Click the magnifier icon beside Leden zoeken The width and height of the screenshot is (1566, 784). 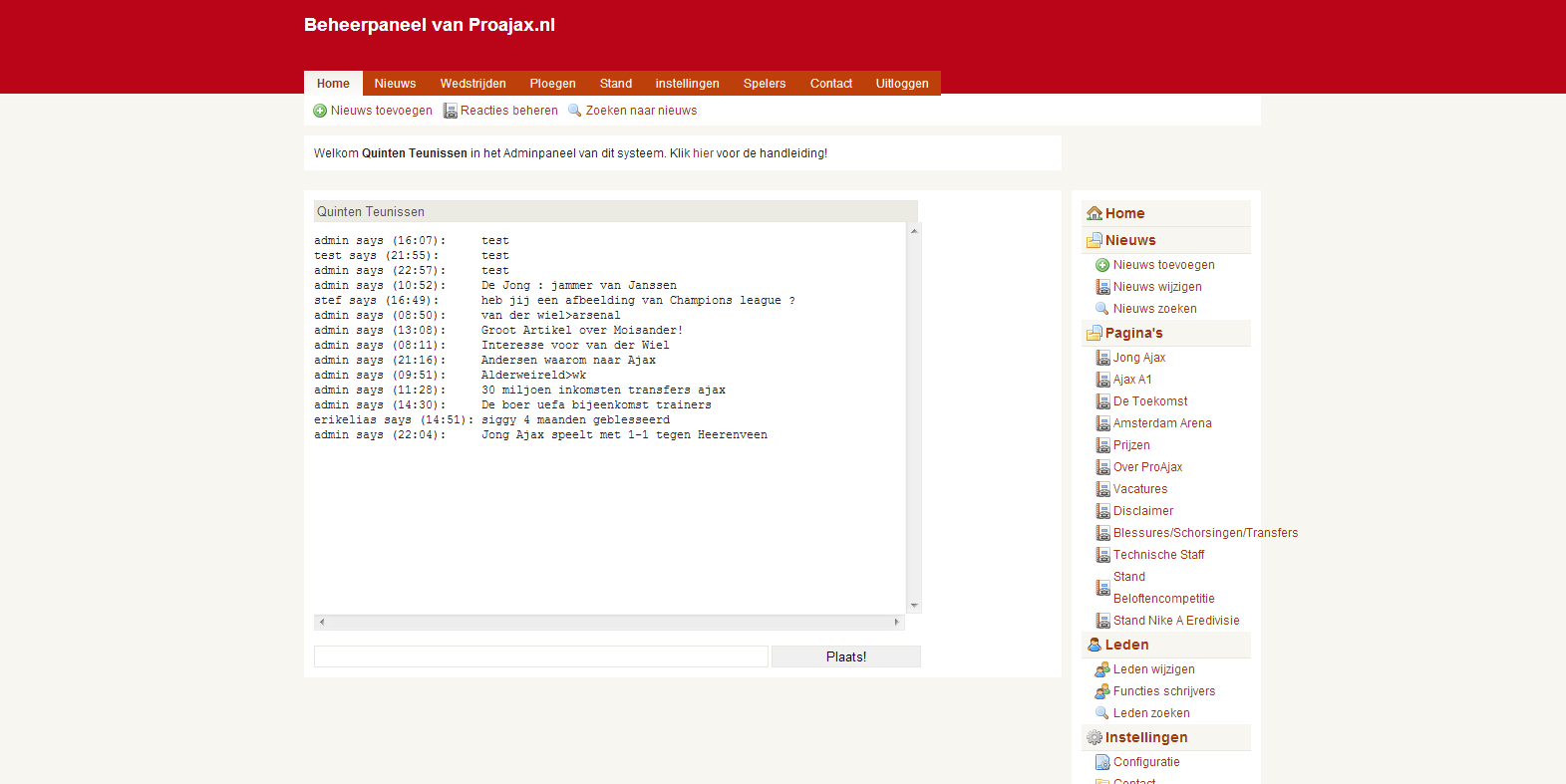point(1102,713)
